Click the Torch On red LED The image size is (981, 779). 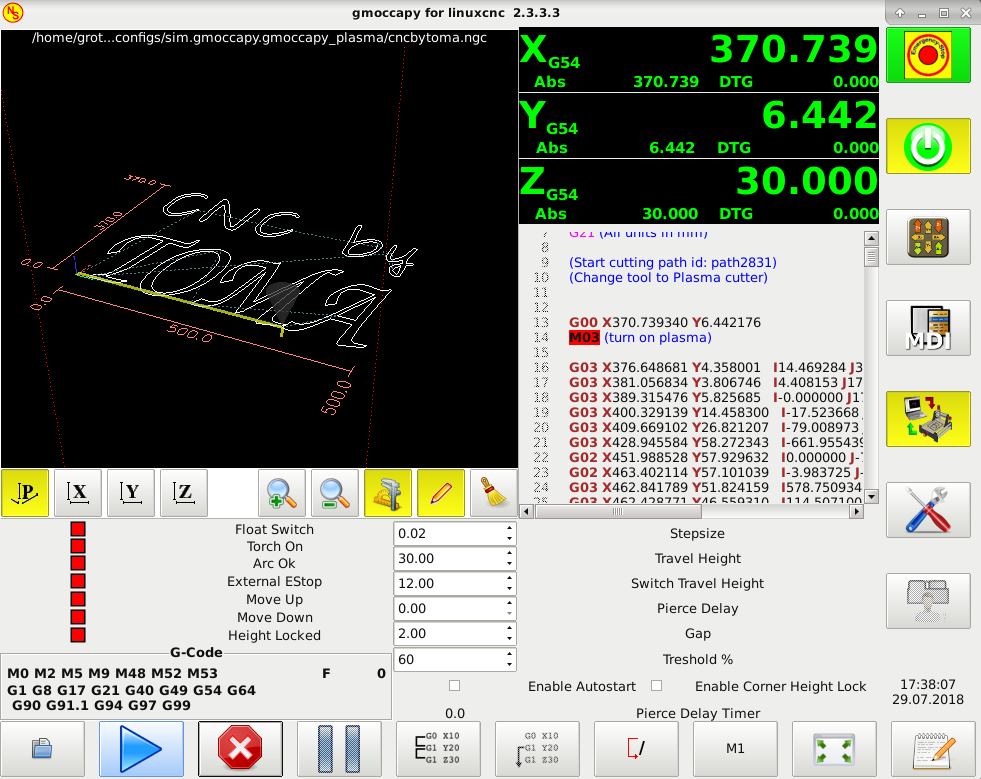click(x=78, y=546)
